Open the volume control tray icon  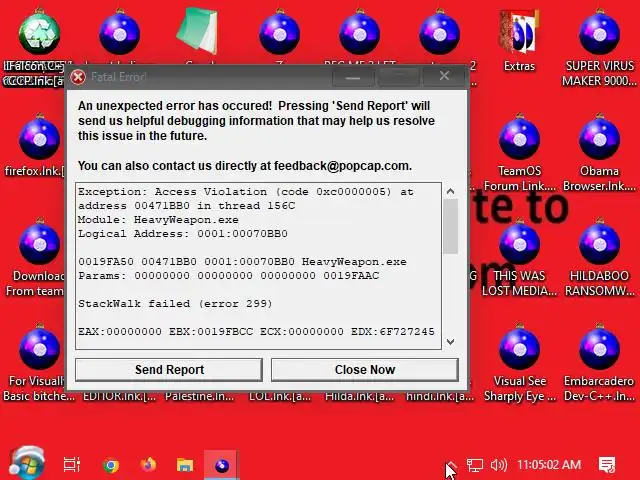click(x=498, y=465)
